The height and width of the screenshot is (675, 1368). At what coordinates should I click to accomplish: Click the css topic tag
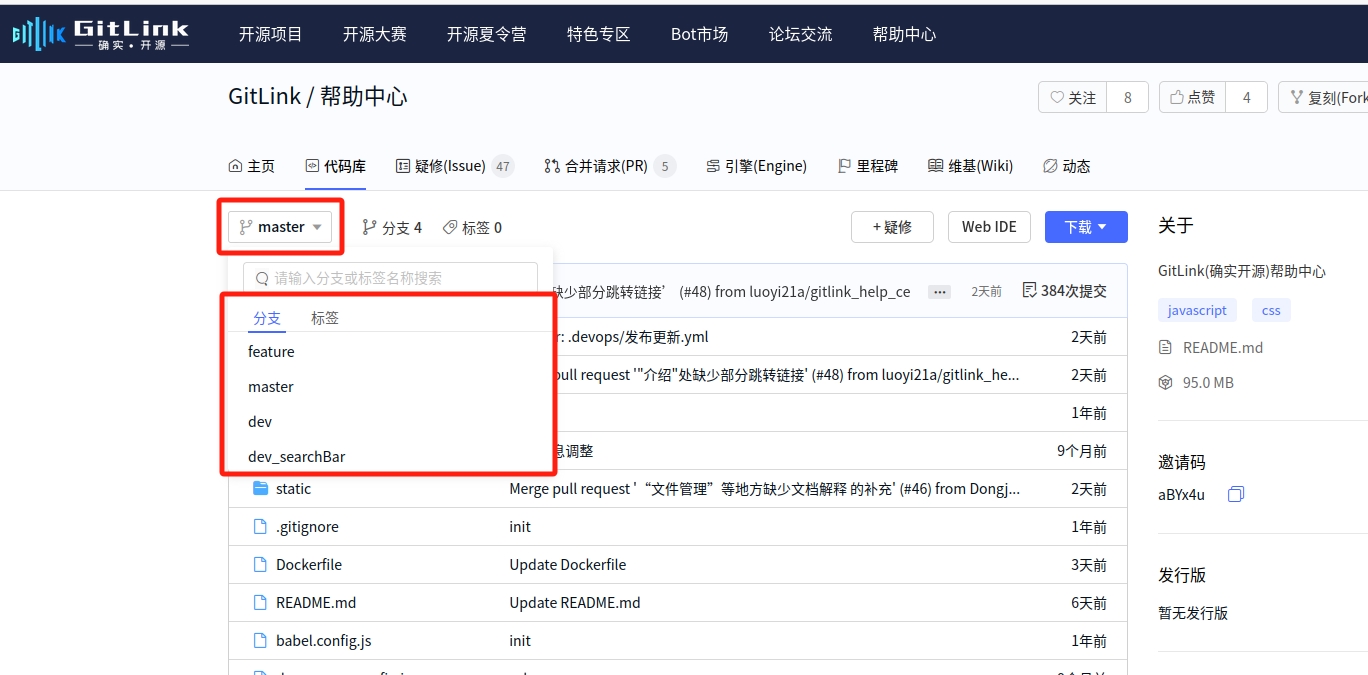click(x=1271, y=311)
